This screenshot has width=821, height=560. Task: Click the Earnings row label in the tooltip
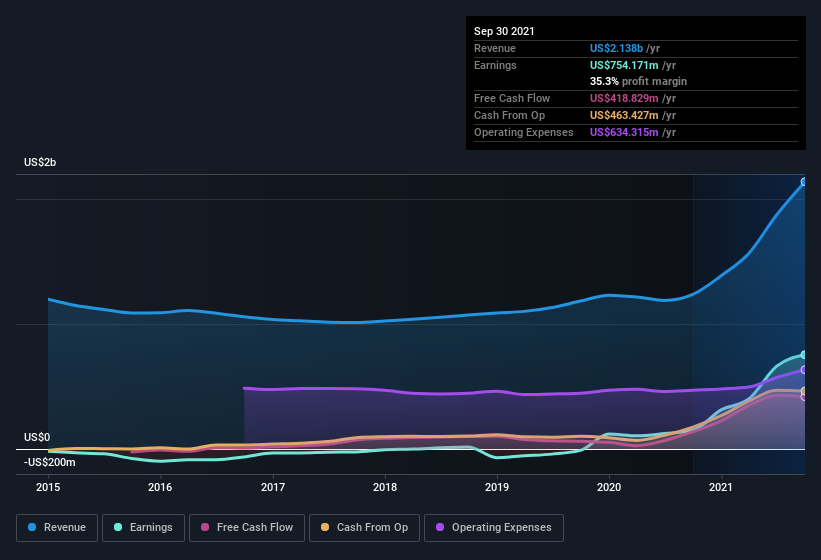pos(495,65)
